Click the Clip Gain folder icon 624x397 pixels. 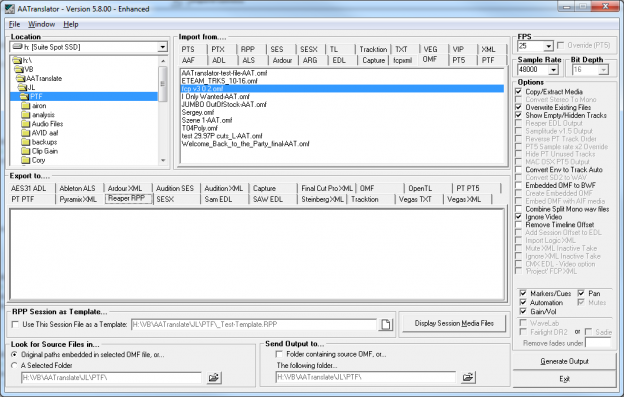tap(25, 151)
